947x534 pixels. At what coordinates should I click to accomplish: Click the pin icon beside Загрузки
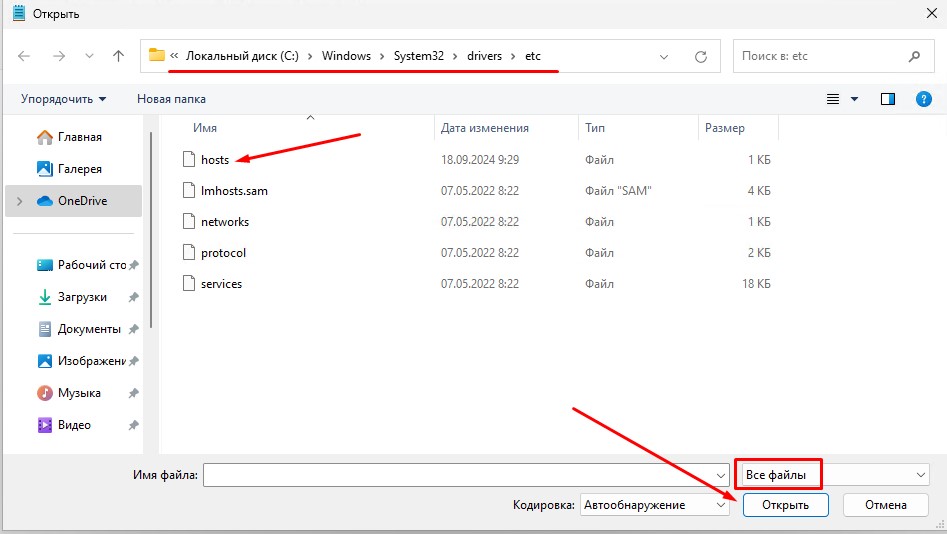133,297
